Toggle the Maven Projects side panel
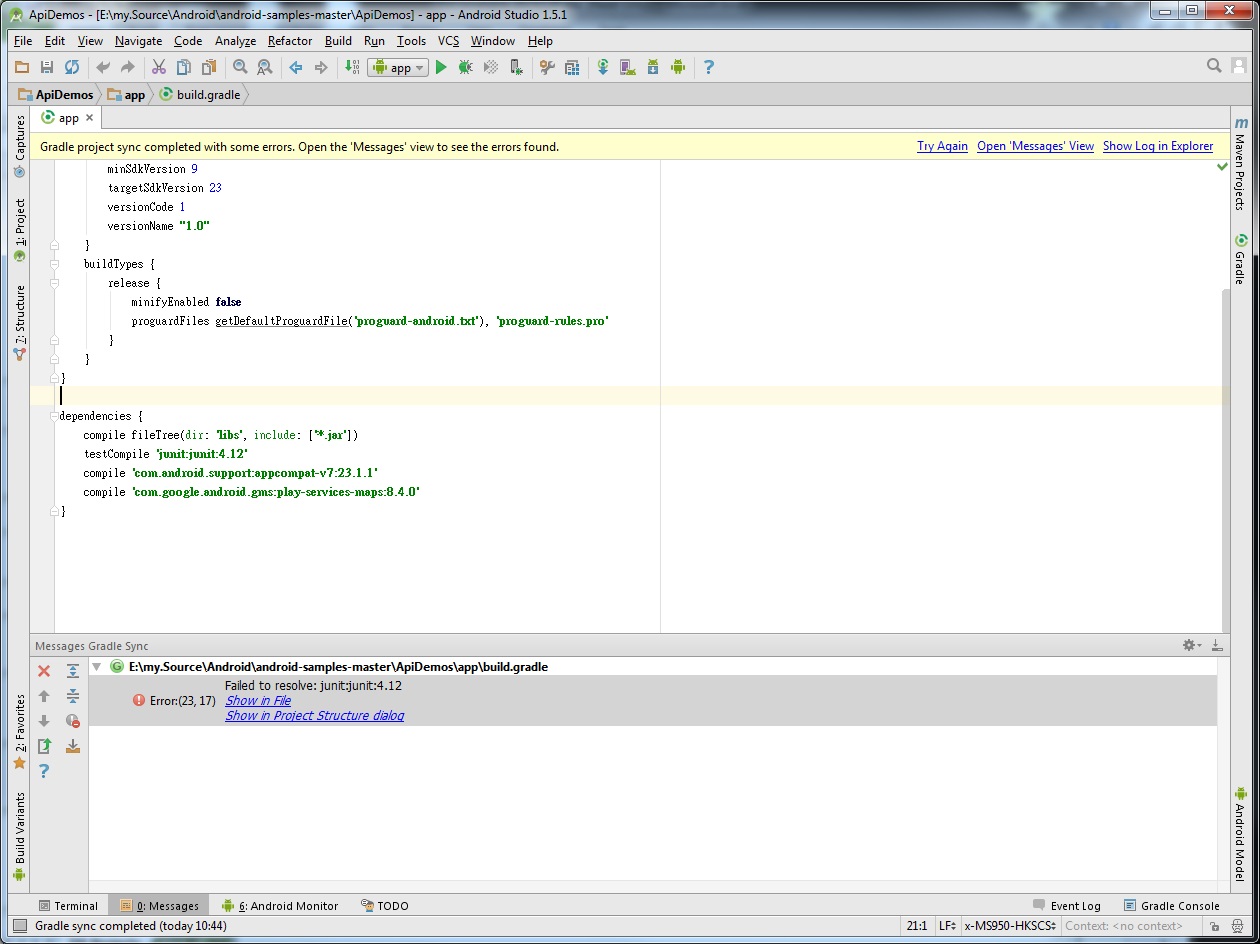Image resolution: width=1260 pixels, height=944 pixels. pyautogui.click(x=1240, y=164)
